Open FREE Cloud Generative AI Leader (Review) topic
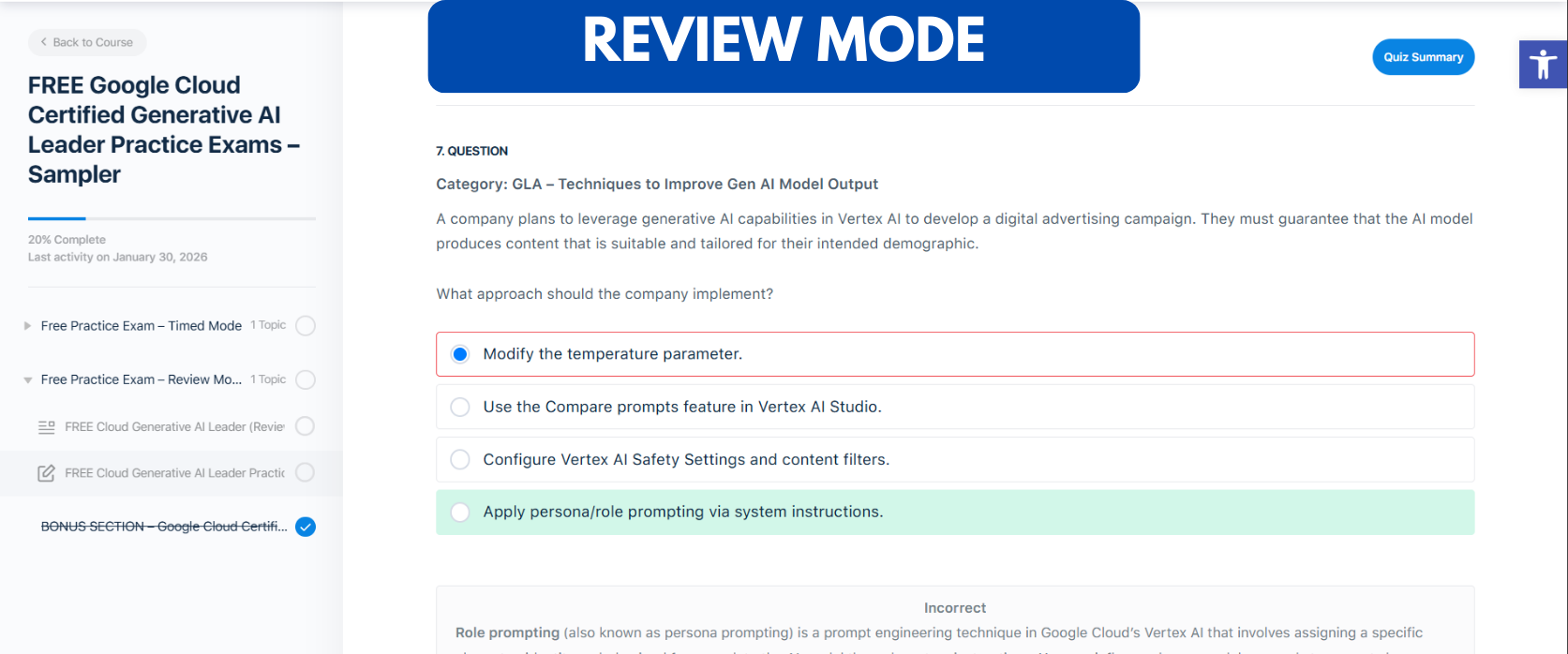This screenshot has height=654, width=1568. (174, 427)
